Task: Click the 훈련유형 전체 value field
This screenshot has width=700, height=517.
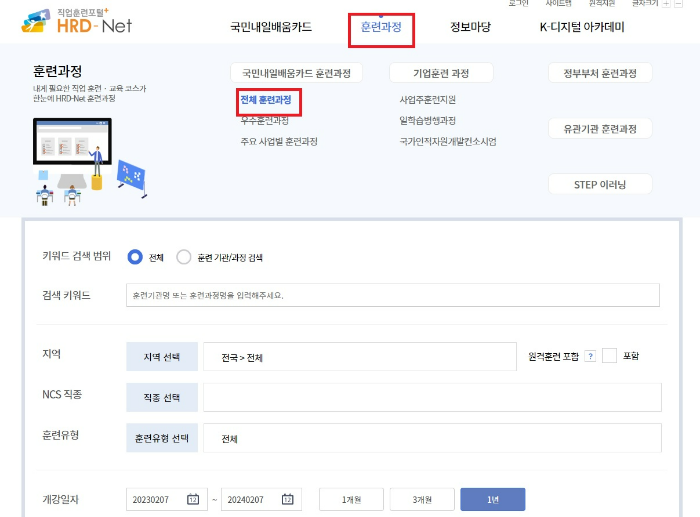Action: click(x=432, y=438)
